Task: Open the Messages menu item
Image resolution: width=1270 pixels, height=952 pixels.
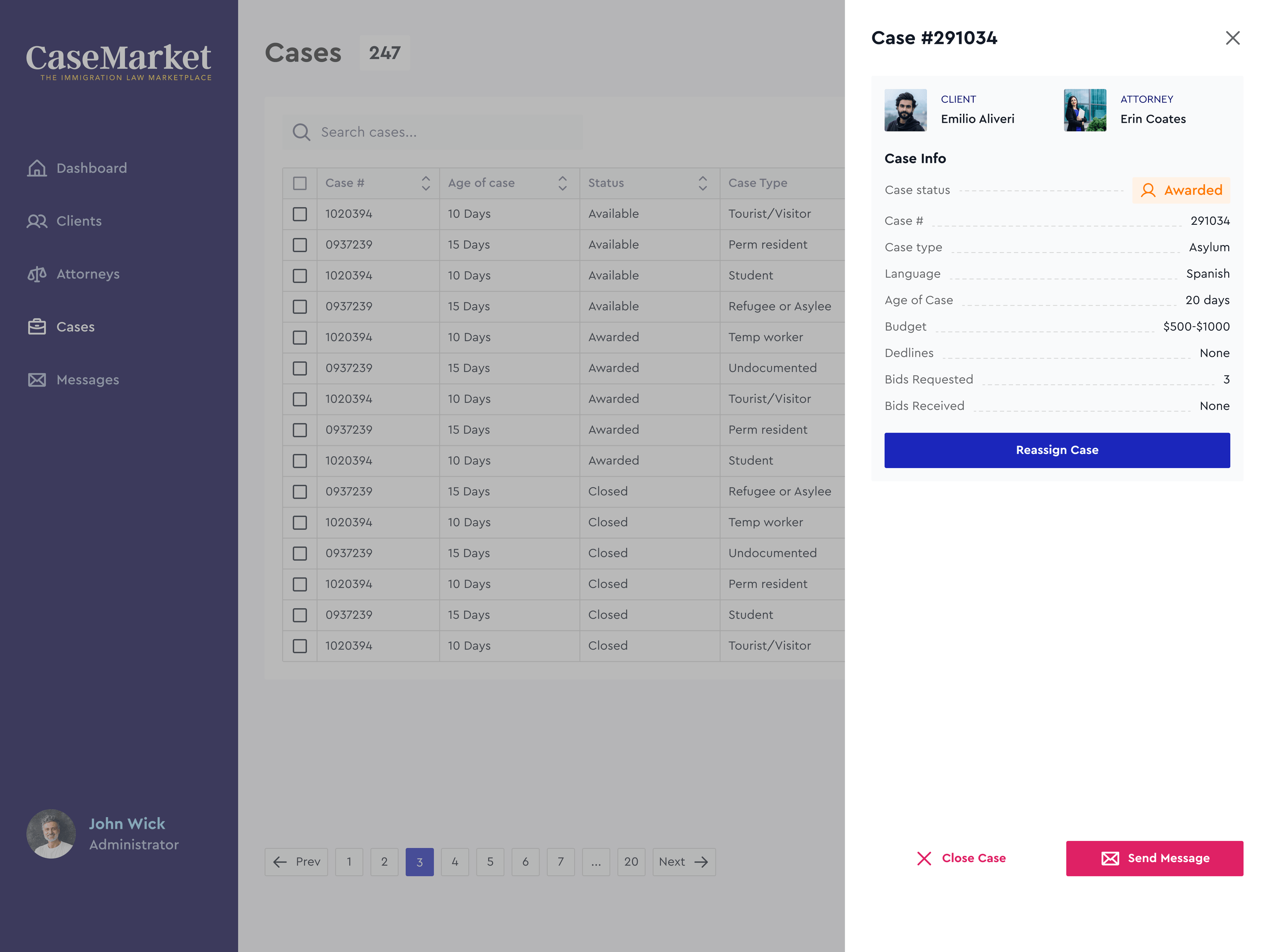Action: point(73,380)
